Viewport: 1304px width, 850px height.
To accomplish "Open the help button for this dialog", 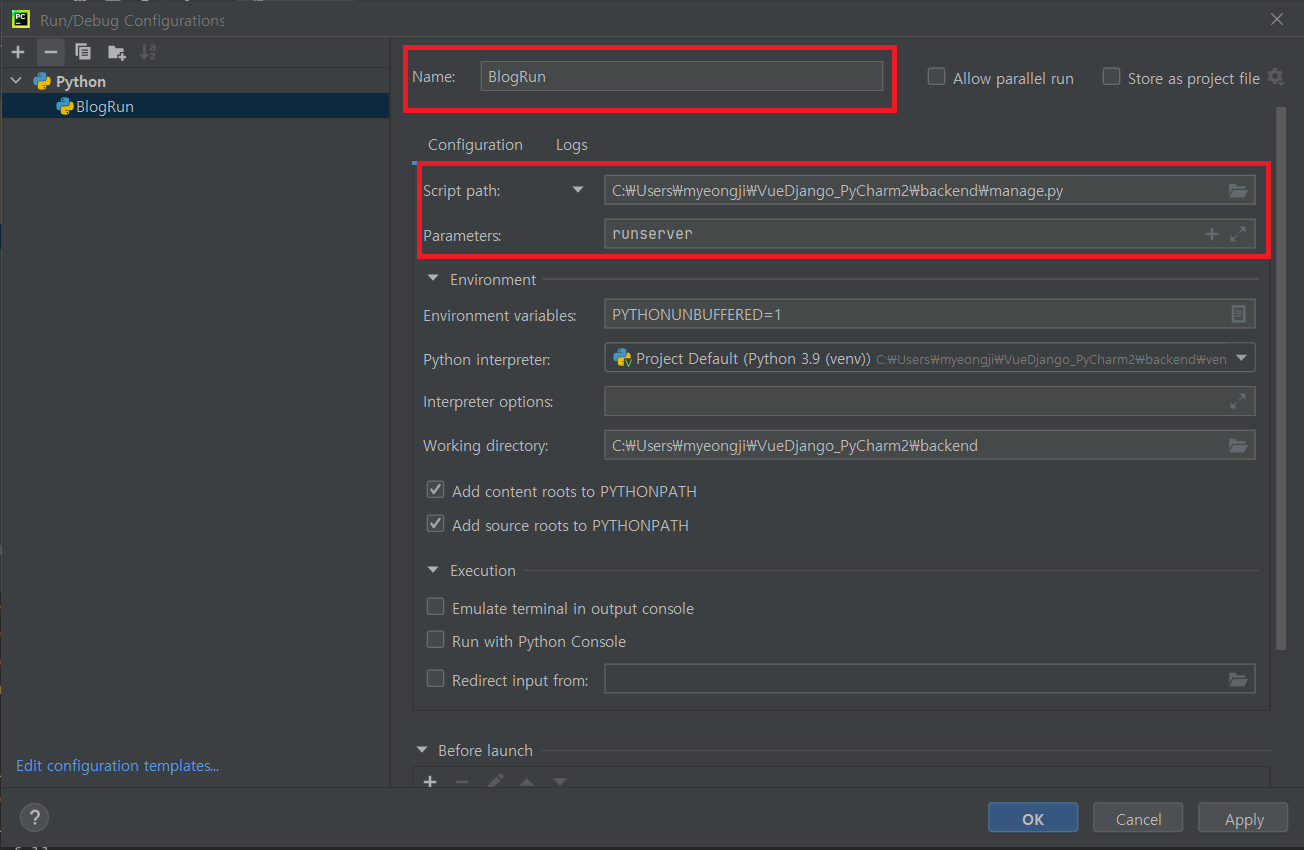I will click(x=33, y=817).
